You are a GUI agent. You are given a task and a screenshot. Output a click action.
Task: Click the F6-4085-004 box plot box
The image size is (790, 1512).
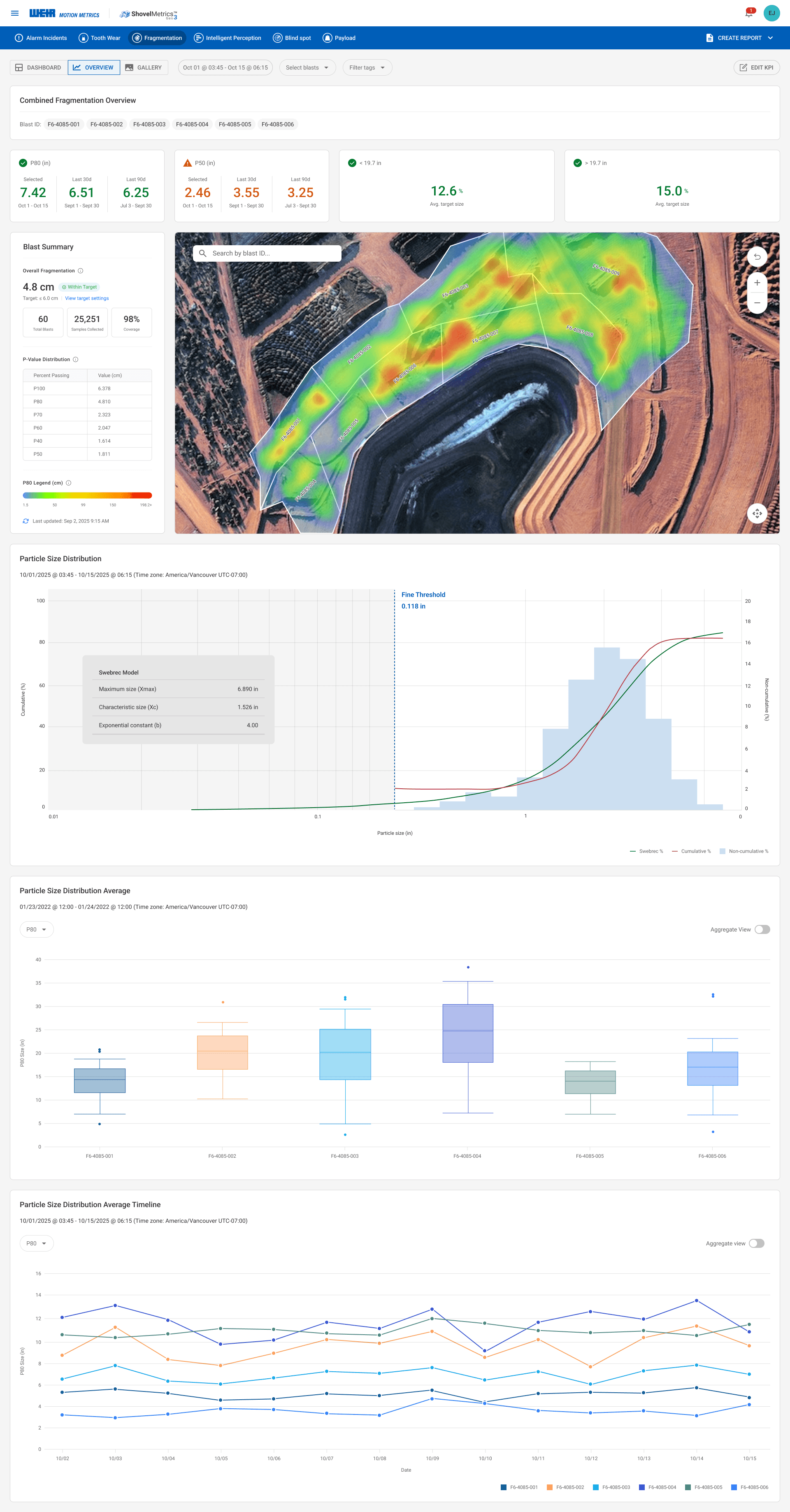tap(468, 1033)
